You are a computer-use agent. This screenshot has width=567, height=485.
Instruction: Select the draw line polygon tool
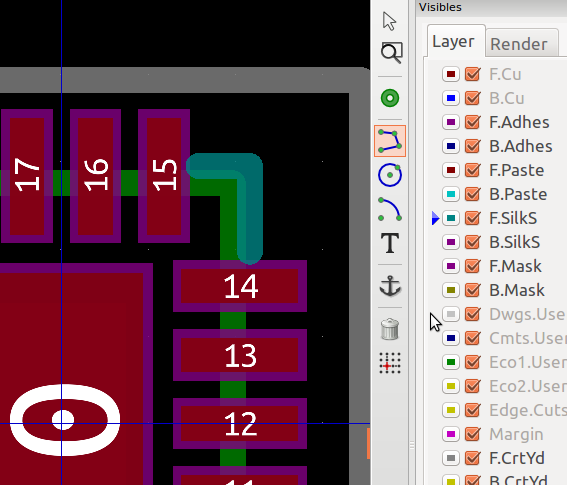[x=390, y=141]
